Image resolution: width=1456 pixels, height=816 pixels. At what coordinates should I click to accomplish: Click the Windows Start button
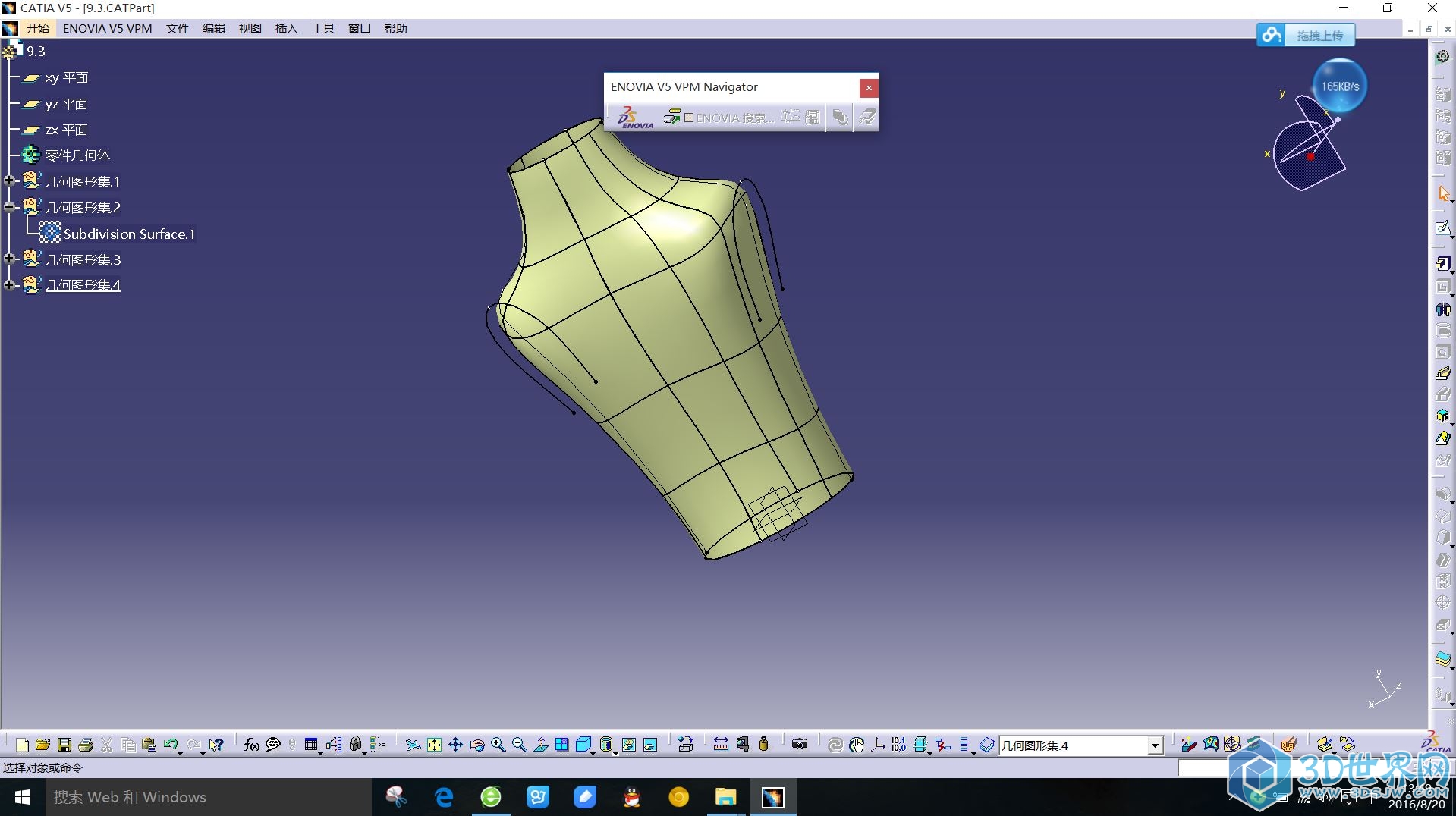click(x=22, y=797)
